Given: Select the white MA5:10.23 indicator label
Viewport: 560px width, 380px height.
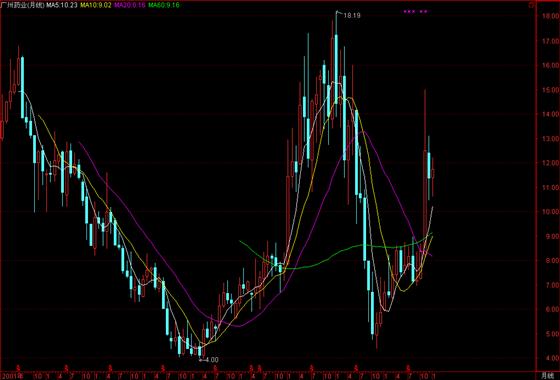Looking at the screenshot, I should (x=62, y=5).
